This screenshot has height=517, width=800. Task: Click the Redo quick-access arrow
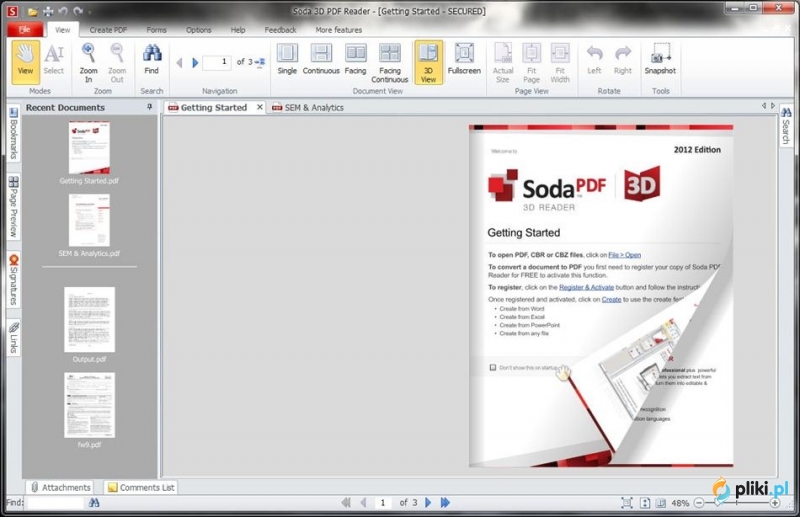[x=78, y=11]
